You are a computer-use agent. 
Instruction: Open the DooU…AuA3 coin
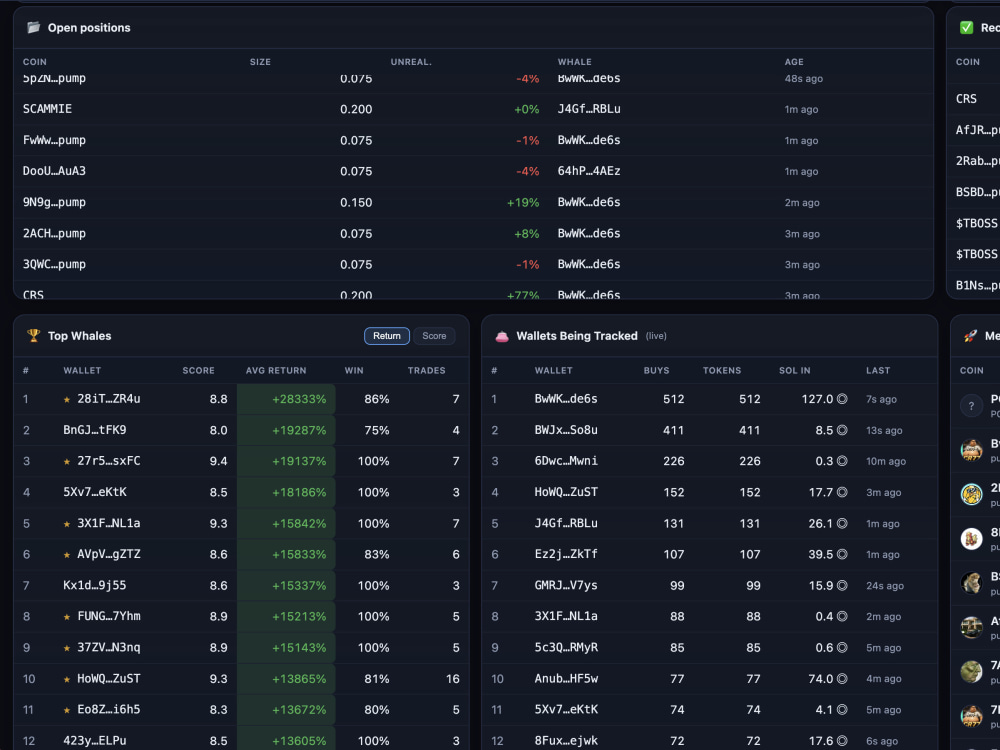[54, 171]
